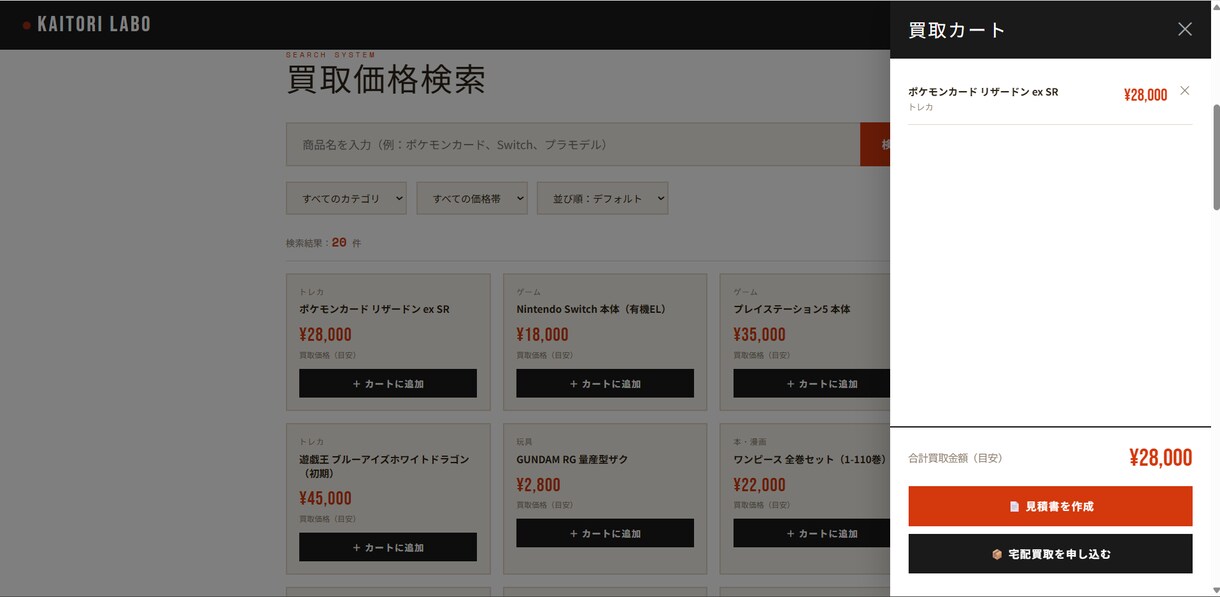Screen dimensions: 1220x597
Task: Click the ¥35,000 price on プレイステーション5
Action: coord(759,334)
